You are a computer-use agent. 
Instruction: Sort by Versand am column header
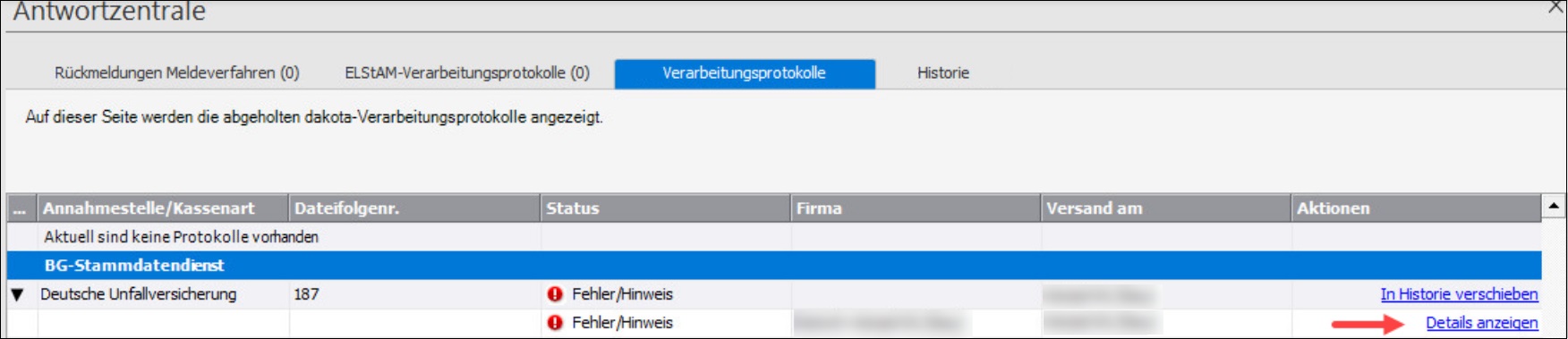click(1166, 208)
